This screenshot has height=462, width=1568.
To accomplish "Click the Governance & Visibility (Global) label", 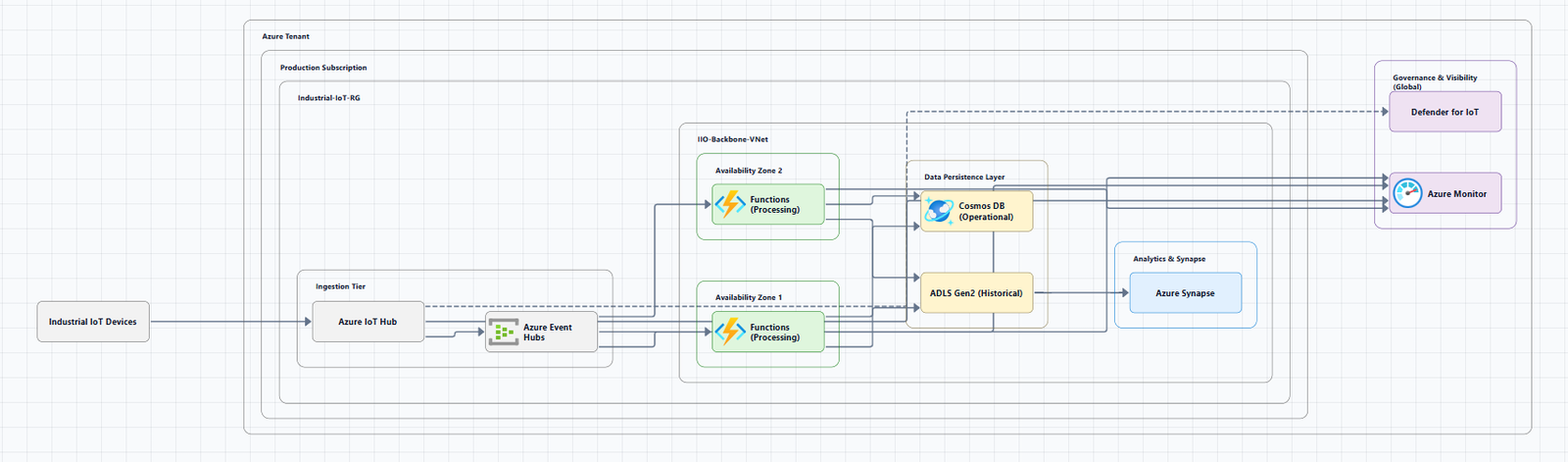I will pyautogui.click(x=1435, y=82).
